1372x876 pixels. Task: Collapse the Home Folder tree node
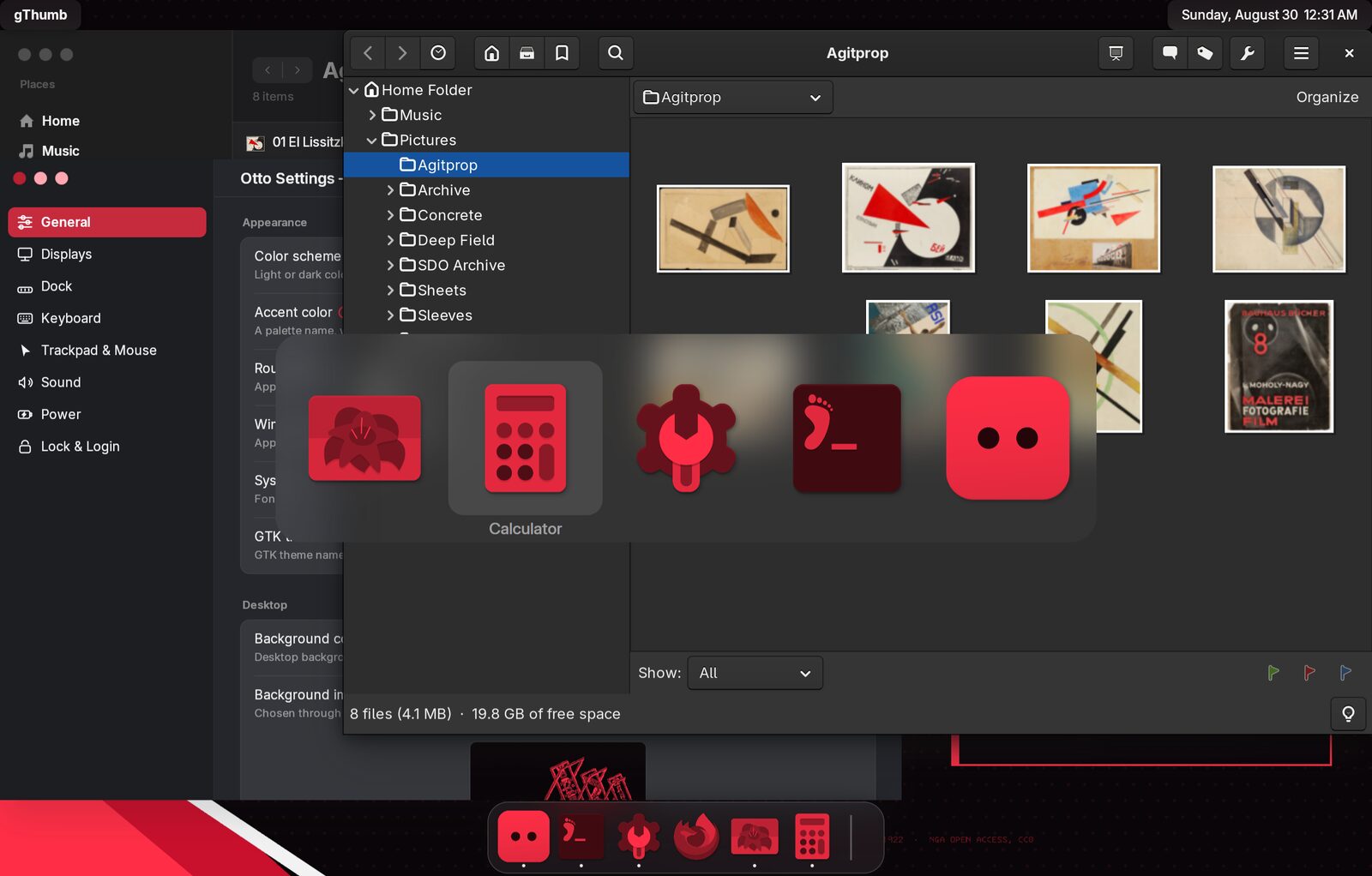click(x=354, y=90)
